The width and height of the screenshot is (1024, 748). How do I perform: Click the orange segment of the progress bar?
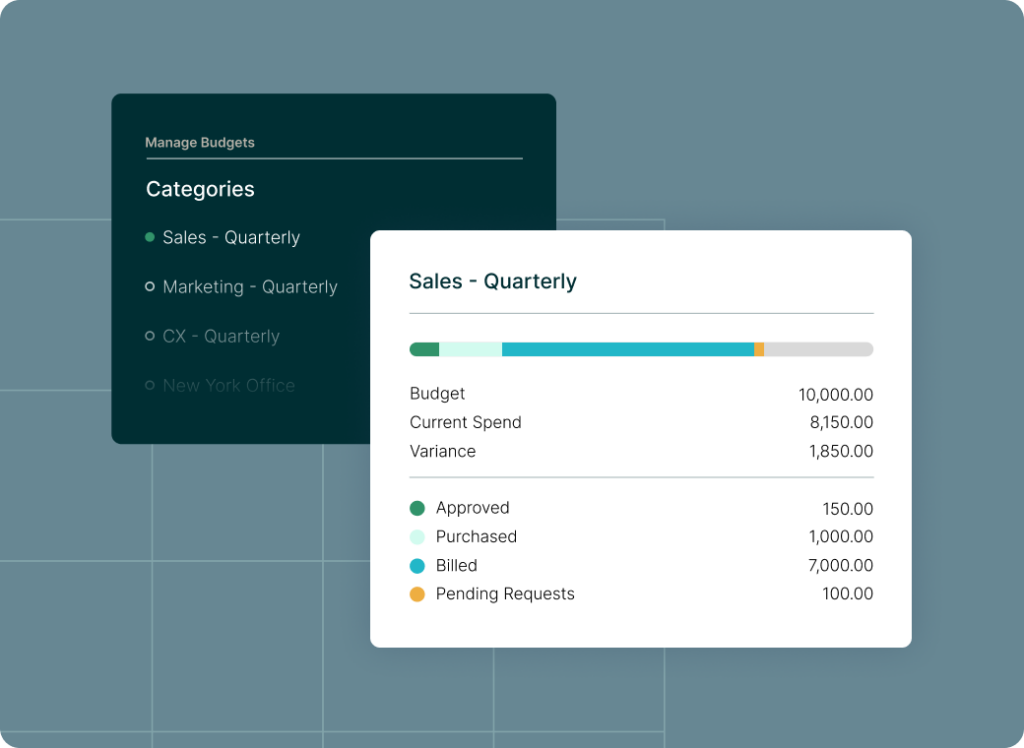(760, 349)
